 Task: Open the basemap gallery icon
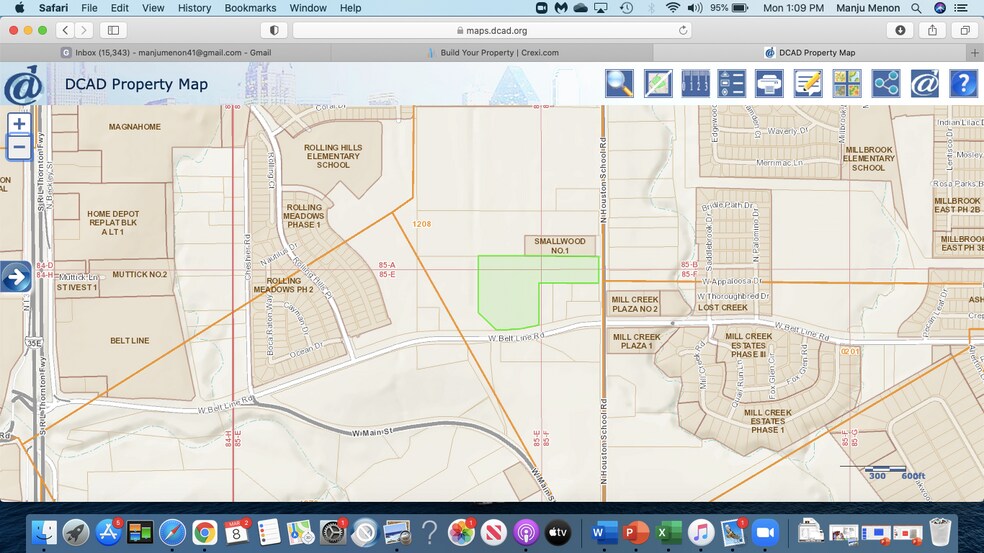[847, 83]
